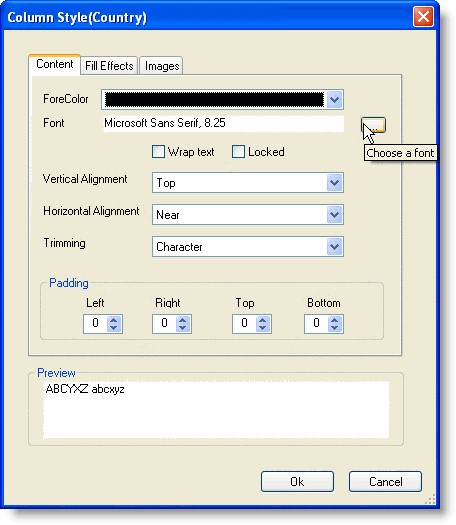Image resolution: width=456 pixels, height=525 pixels.
Task: Click the Font name text field
Action: (x=224, y=124)
